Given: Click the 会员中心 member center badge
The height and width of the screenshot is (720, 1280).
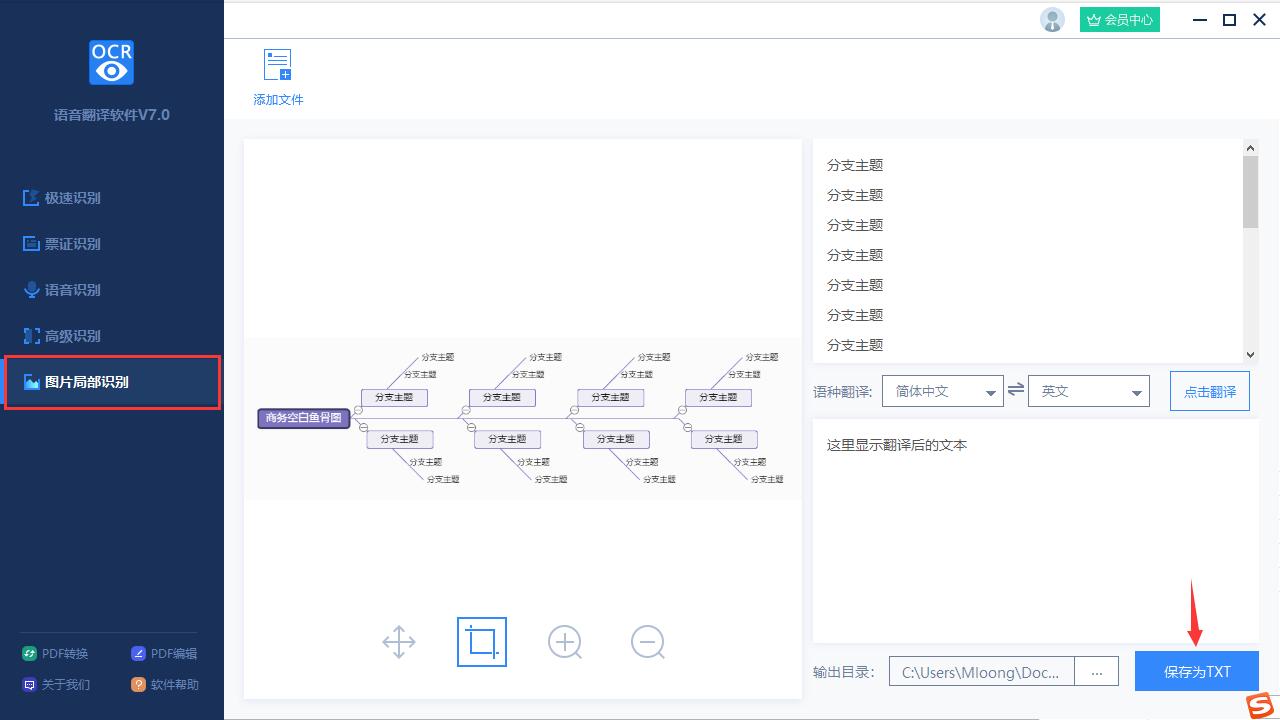Looking at the screenshot, I should click(x=1119, y=19).
